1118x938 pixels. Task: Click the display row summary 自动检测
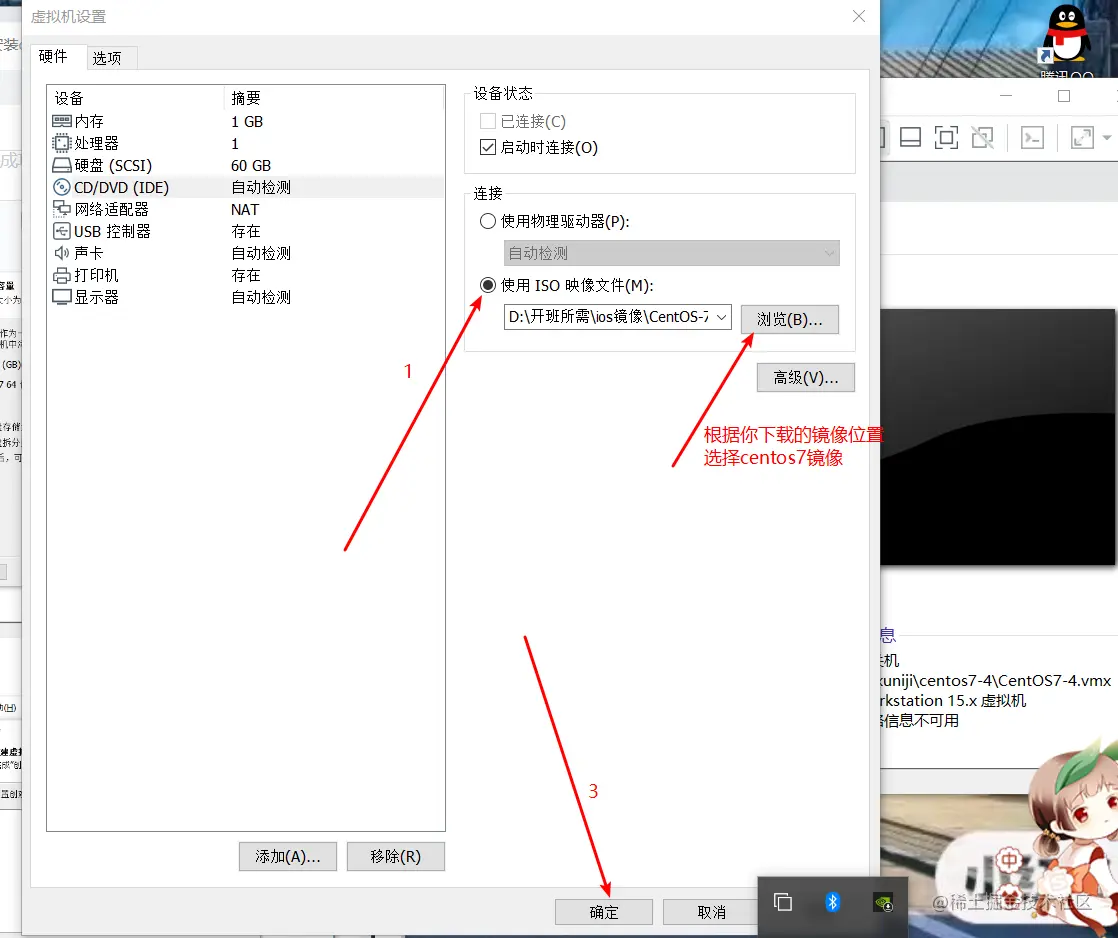point(261,297)
